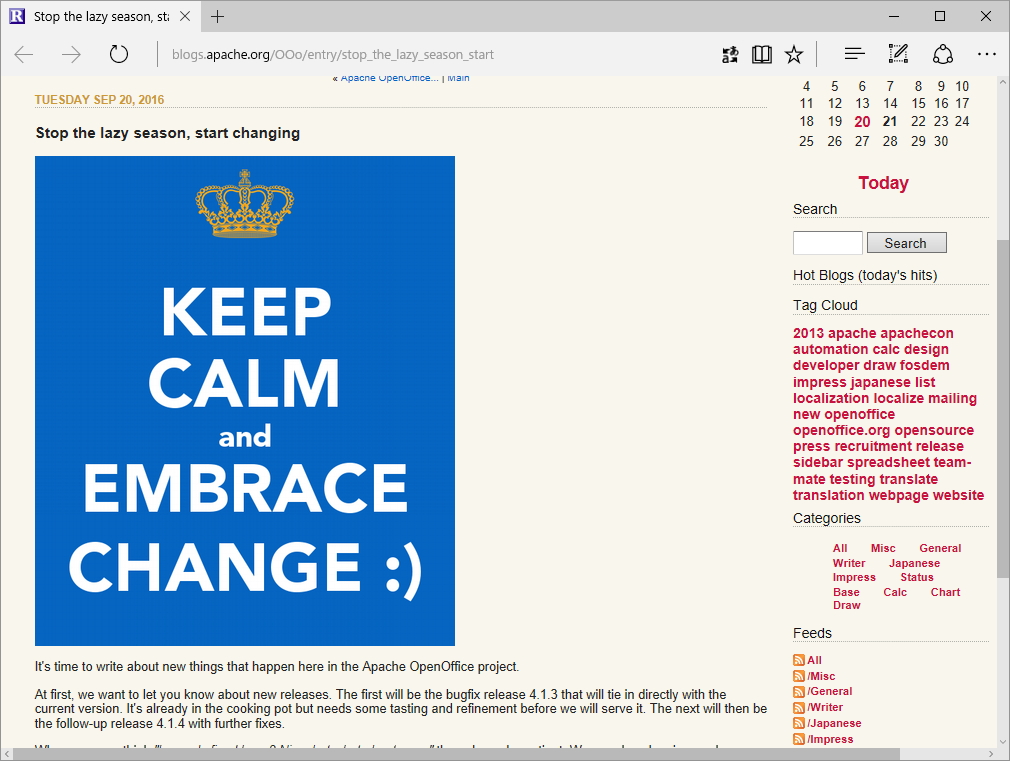Open the 'Writer' category link
The image size is (1010, 761).
(849, 563)
